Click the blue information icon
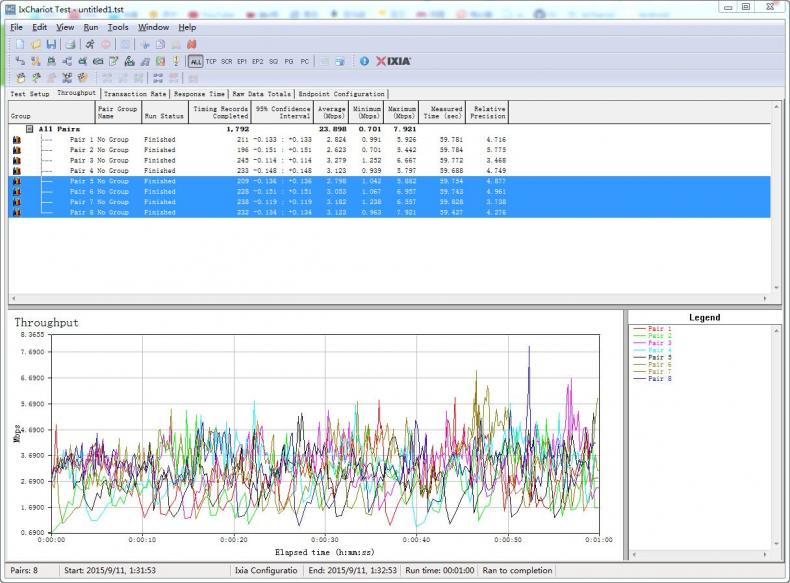This screenshot has width=790, height=583. (x=364, y=61)
